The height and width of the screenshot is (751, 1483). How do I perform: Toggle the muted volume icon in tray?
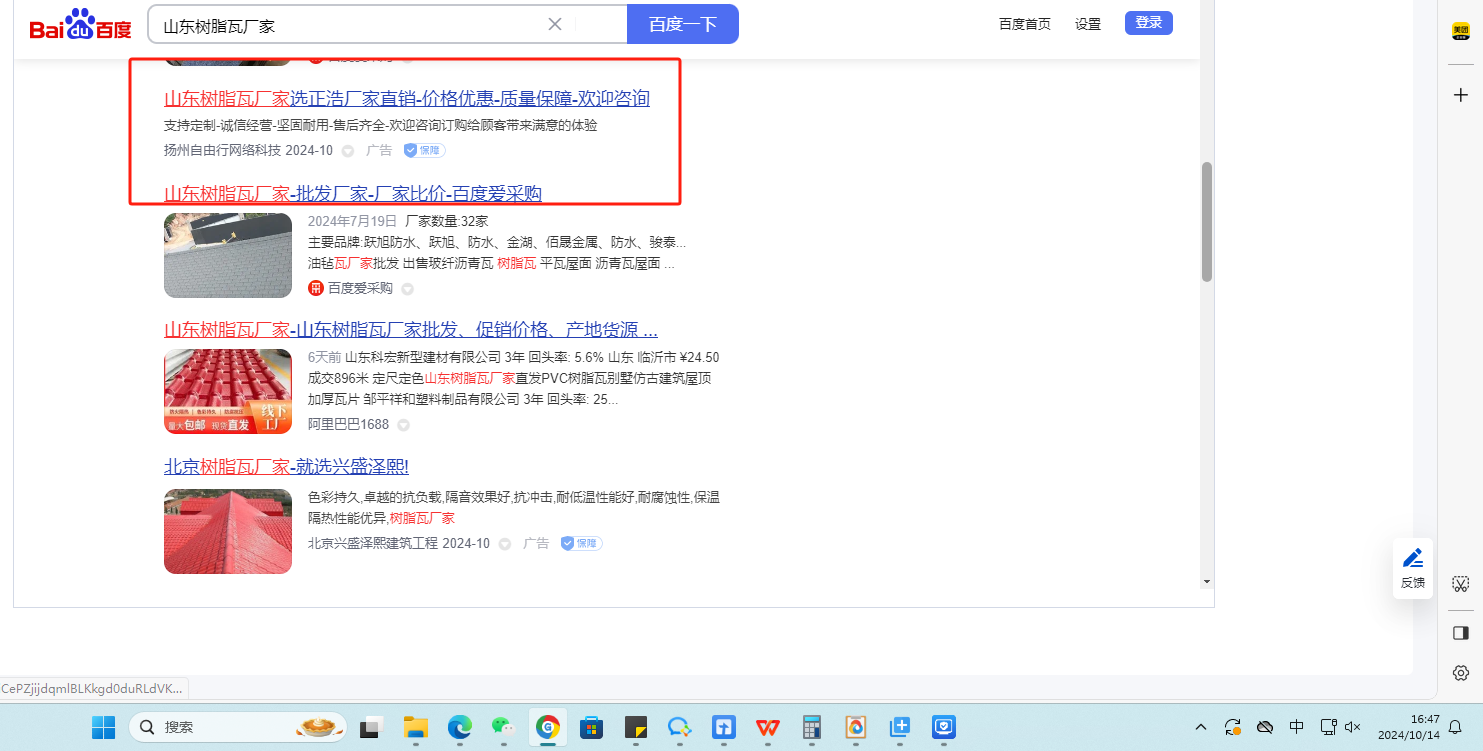[1353, 727]
